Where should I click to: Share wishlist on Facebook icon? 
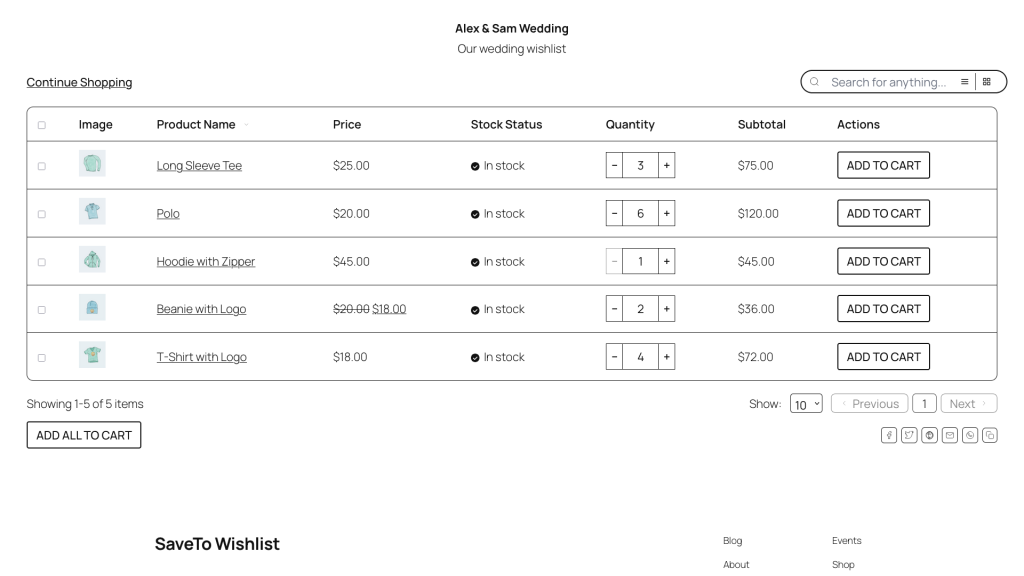click(x=888, y=436)
